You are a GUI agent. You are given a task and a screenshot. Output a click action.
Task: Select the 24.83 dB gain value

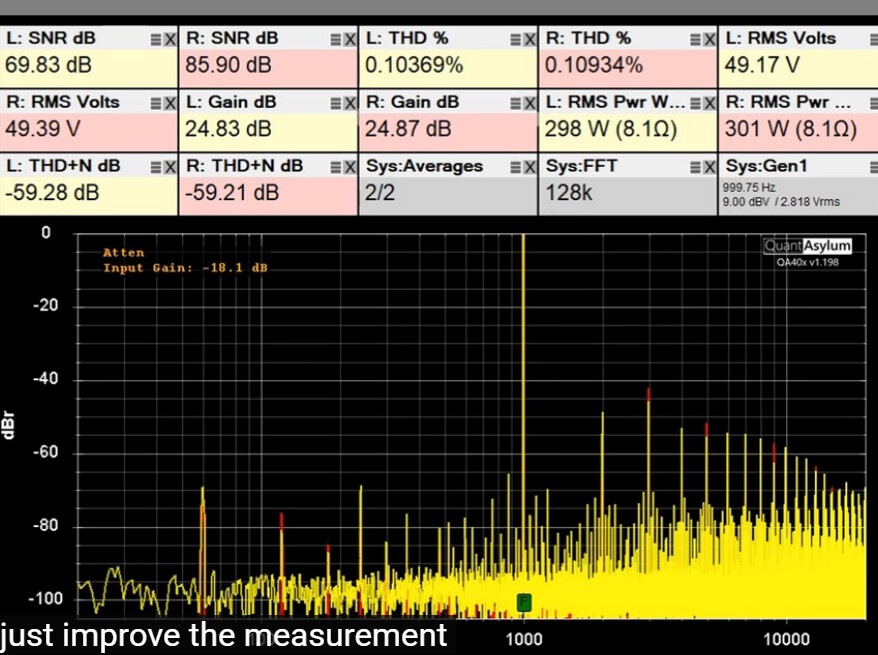[x=228, y=129]
